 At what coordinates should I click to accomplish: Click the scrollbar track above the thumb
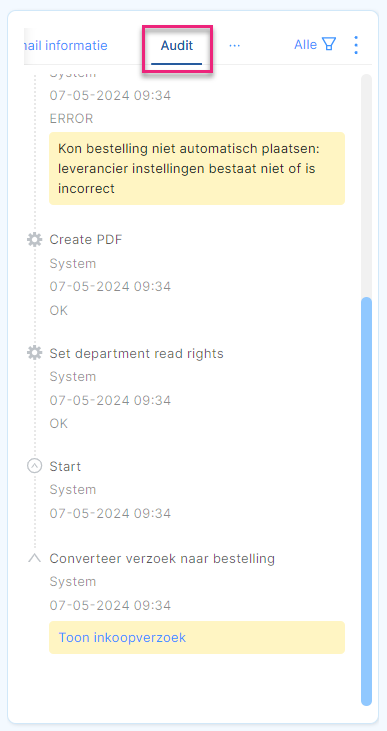pyautogui.click(x=366, y=186)
